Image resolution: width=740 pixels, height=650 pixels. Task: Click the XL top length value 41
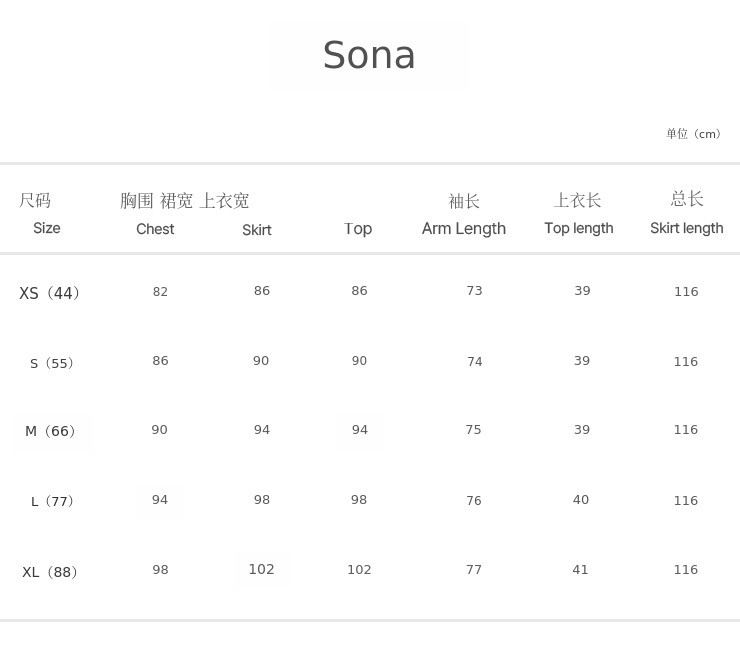[x=580, y=570]
